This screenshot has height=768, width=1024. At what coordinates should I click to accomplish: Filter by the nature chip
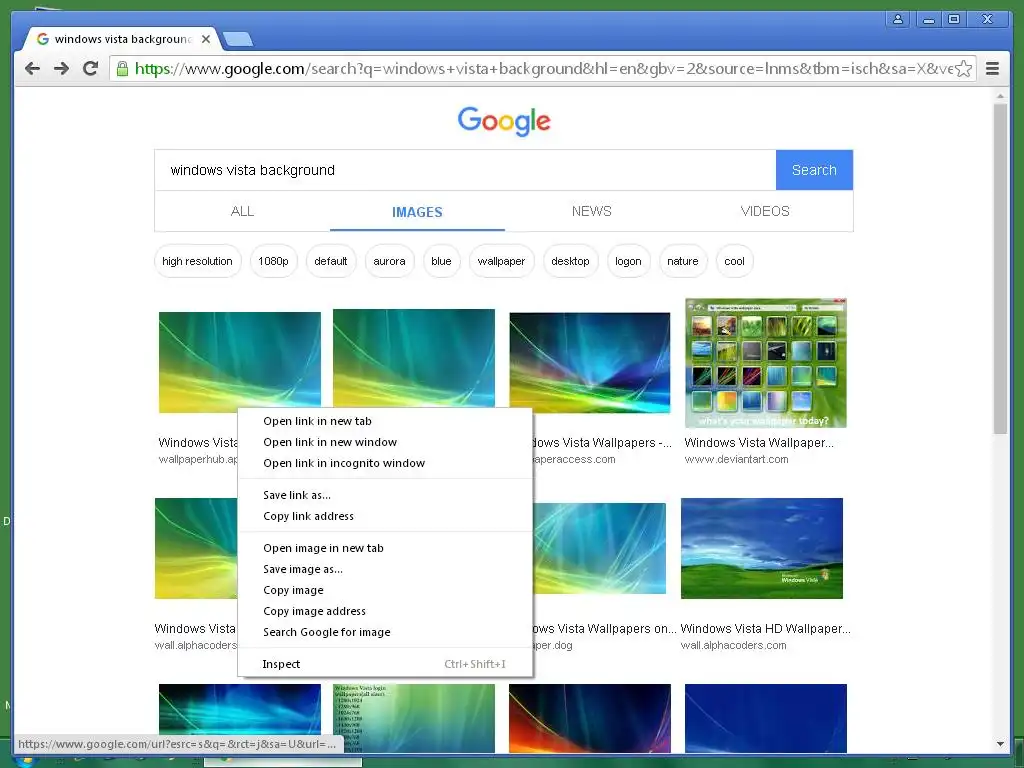point(682,261)
